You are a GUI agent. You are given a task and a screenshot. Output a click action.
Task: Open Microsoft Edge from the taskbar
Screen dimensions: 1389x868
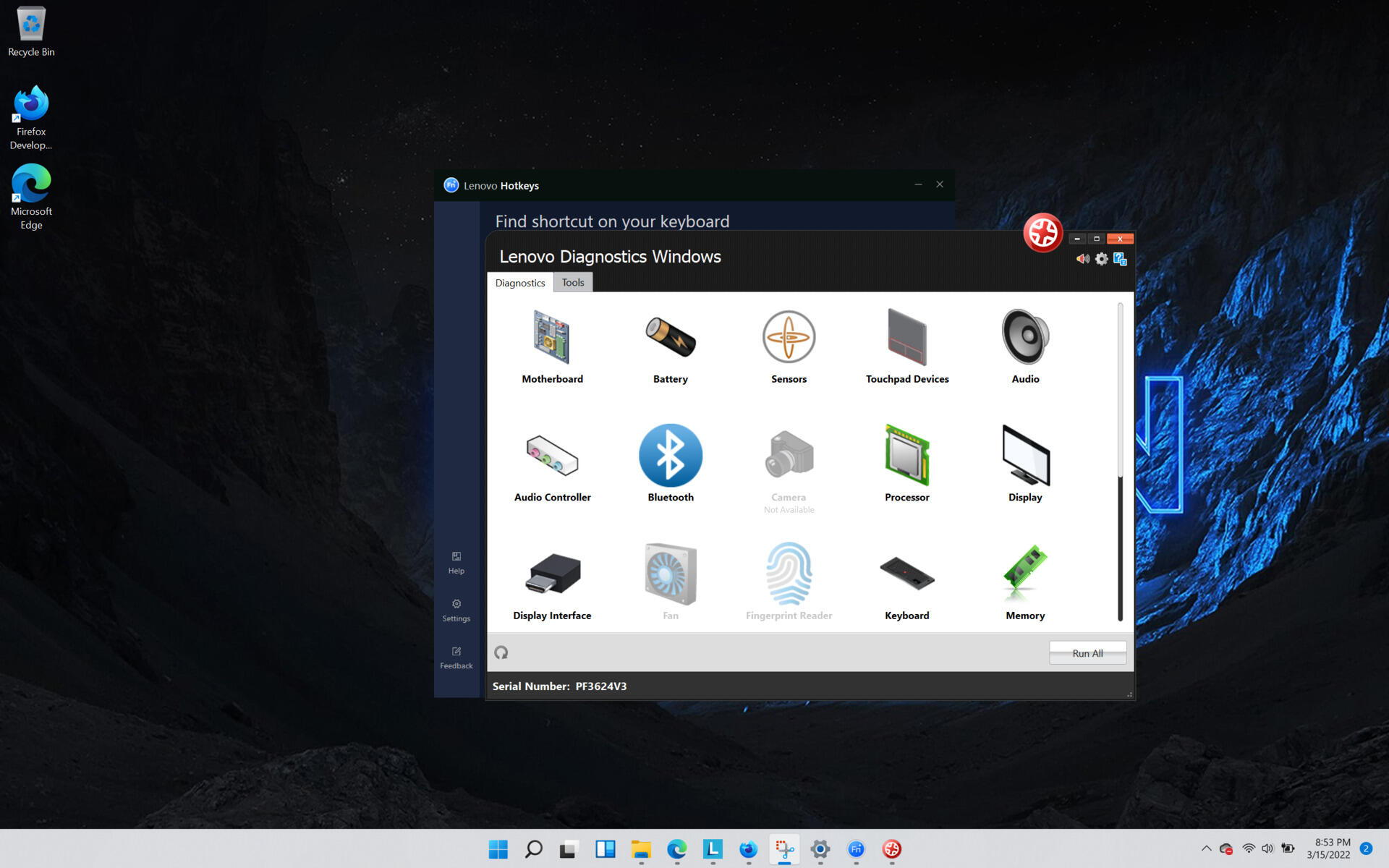click(x=677, y=849)
